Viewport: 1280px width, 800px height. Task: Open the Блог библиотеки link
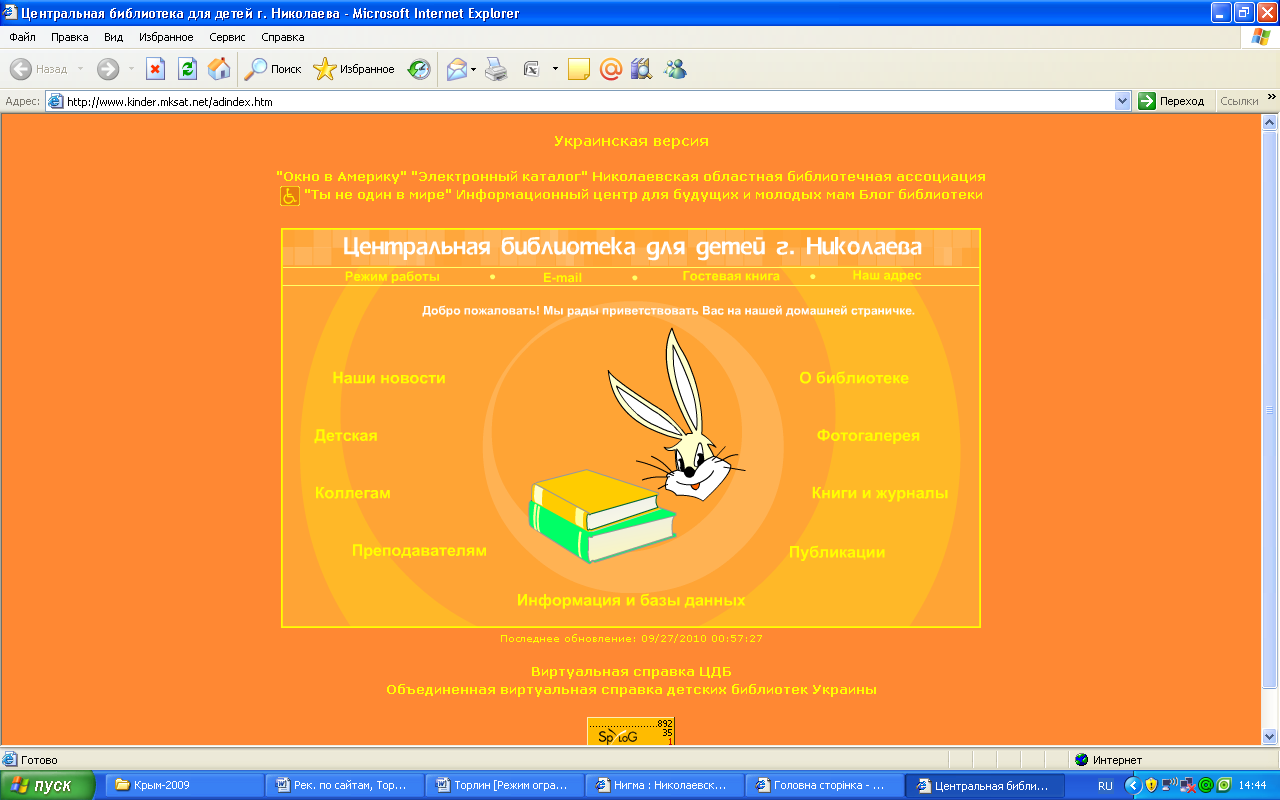click(921, 194)
